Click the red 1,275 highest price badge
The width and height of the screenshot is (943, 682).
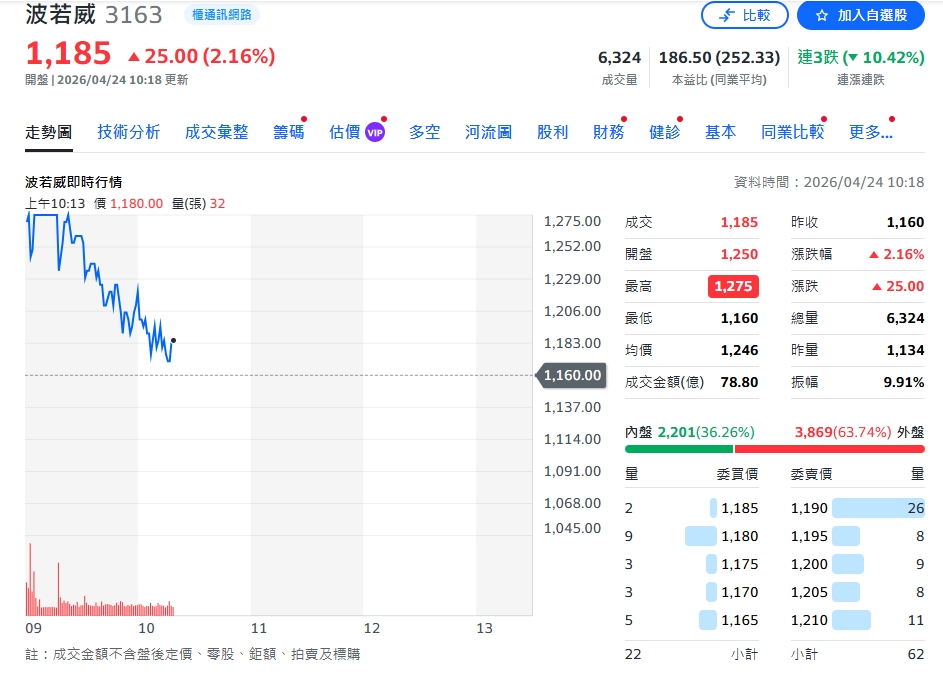pyautogui.click(x=733, y=286)
